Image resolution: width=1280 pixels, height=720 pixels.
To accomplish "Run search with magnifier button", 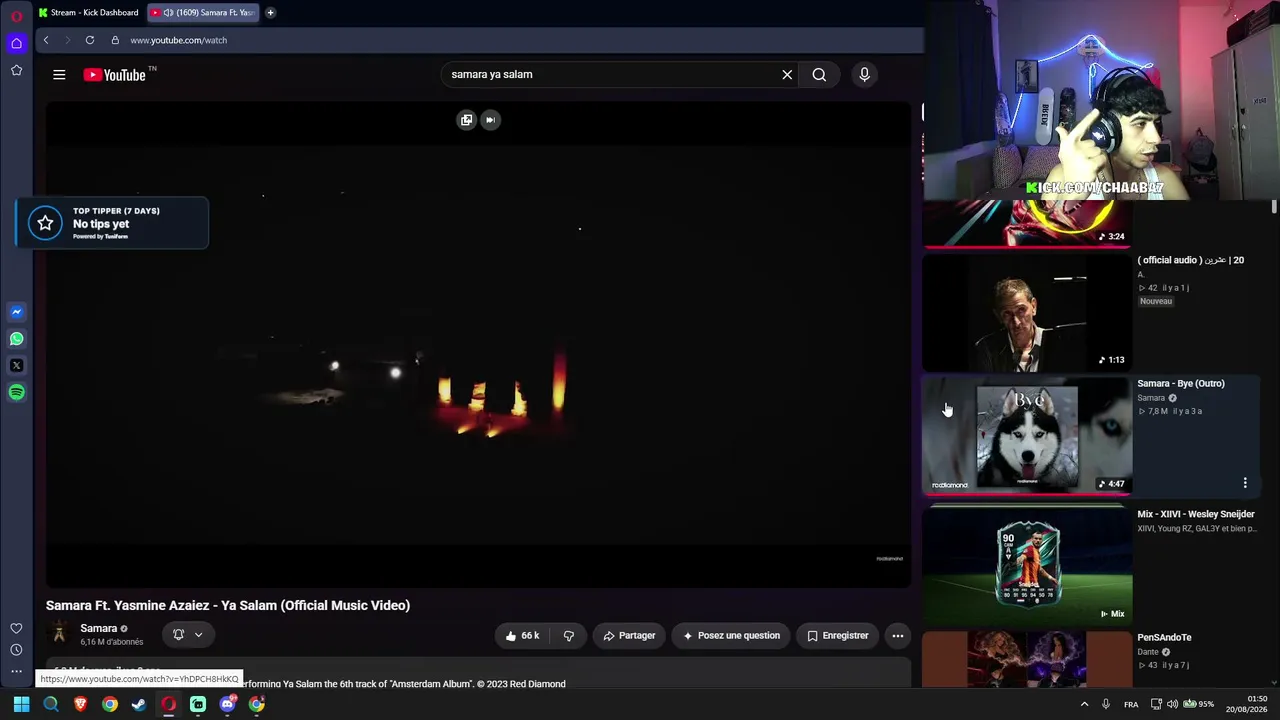I will pos(819,75).
